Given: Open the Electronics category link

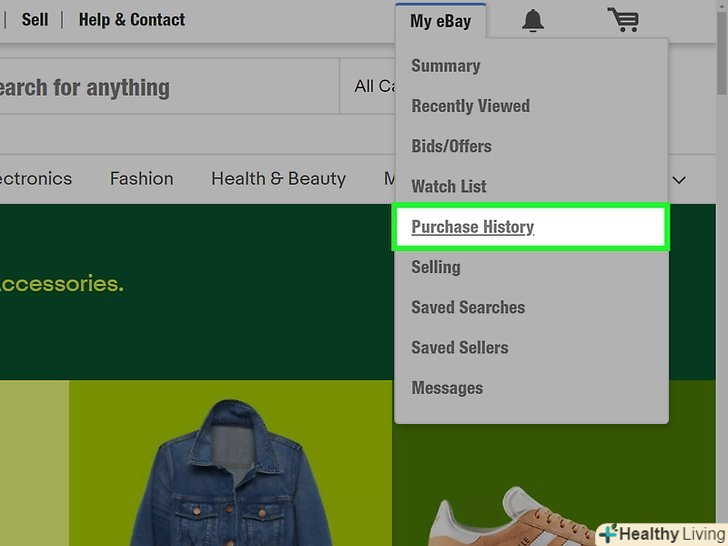Looking at the screenshot, I should (x=36, y=179).
